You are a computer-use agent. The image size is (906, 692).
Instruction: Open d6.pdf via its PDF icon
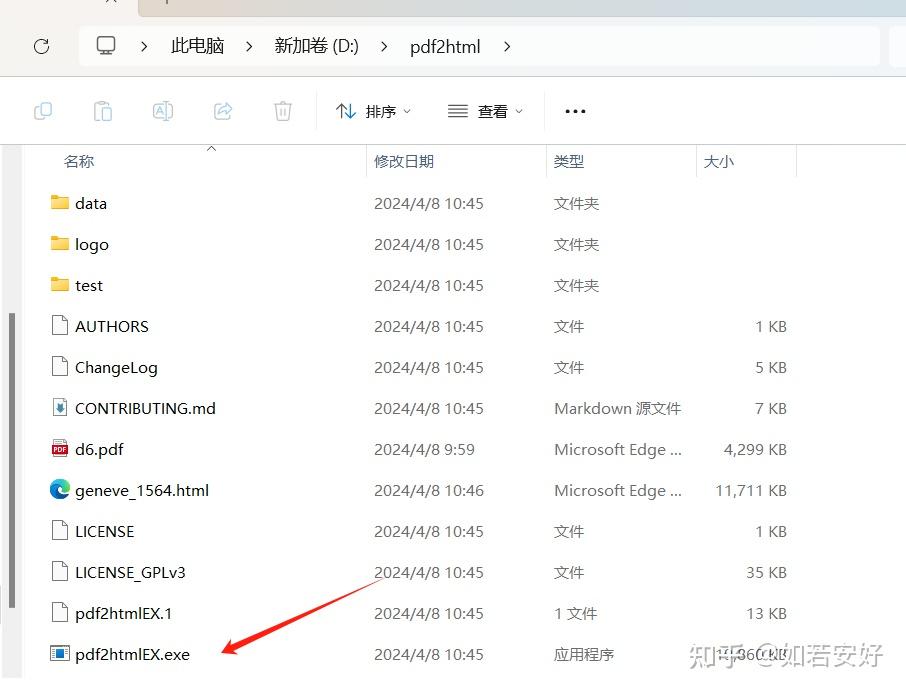(x=59, y=449)
